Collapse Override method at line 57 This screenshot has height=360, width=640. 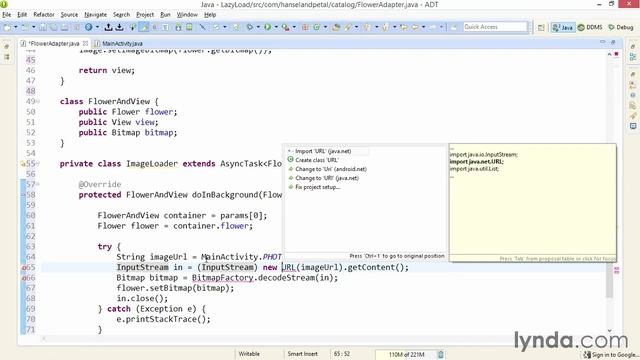click(38, 184)
